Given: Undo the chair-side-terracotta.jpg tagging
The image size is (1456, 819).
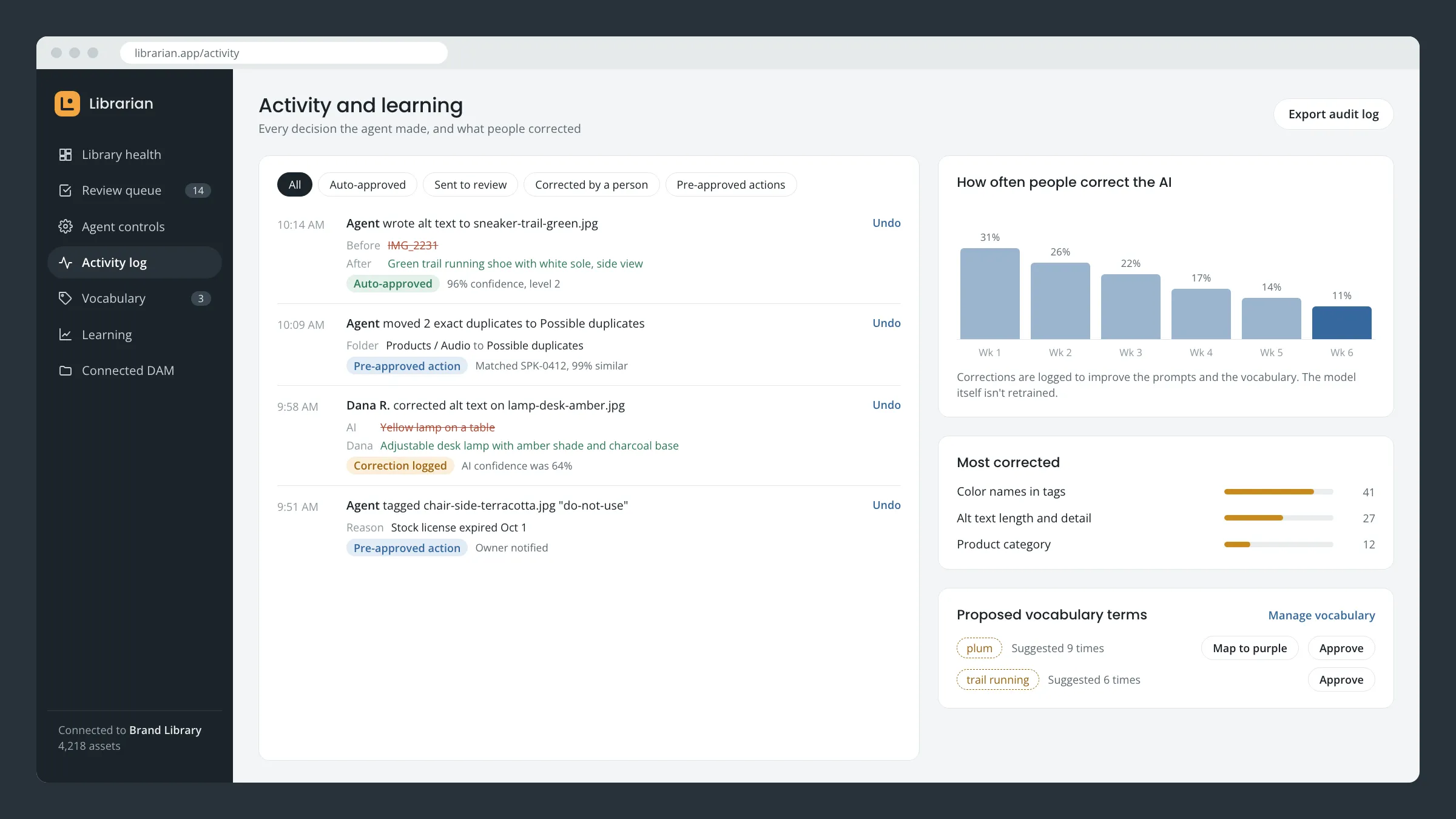Looking at the screenshot, I should click(x=886, y=505).
